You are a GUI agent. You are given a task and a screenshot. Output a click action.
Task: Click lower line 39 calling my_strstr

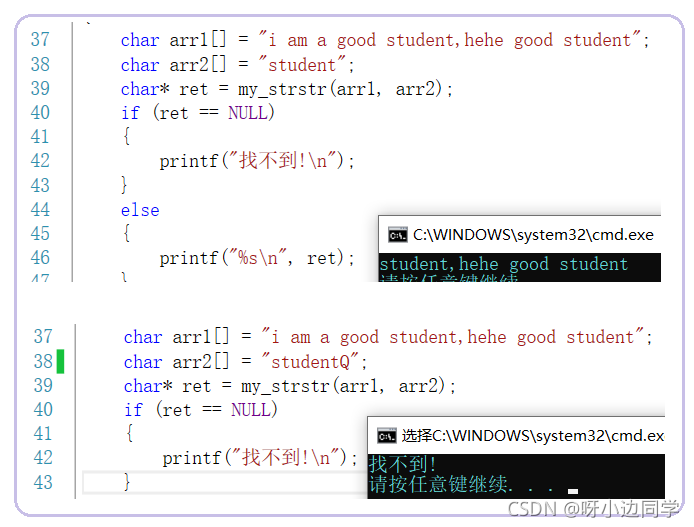(x=289, y=386)
